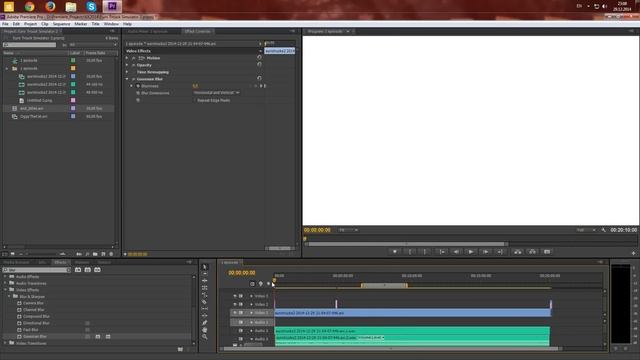The width and height of the screenshot is (640, 360).
Task: Click the Blurriness value
Action: (195, 86)
